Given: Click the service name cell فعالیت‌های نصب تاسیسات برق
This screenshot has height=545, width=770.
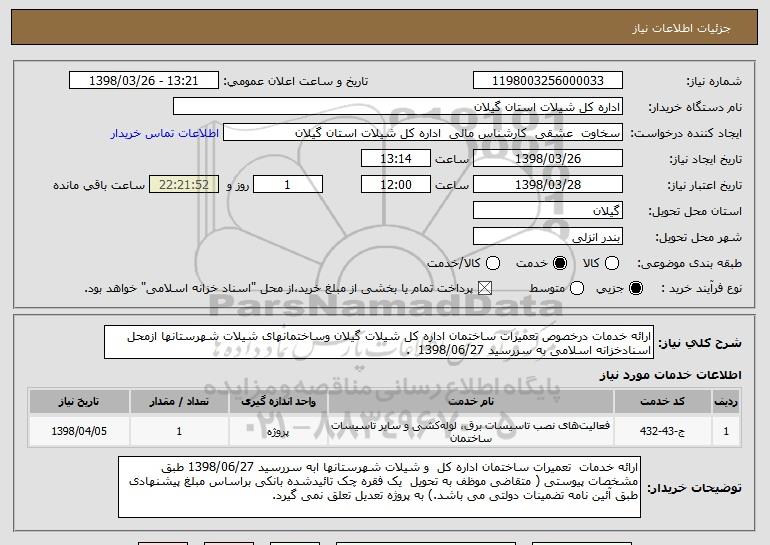Looking at the screenshot, I should click(470, 431).
